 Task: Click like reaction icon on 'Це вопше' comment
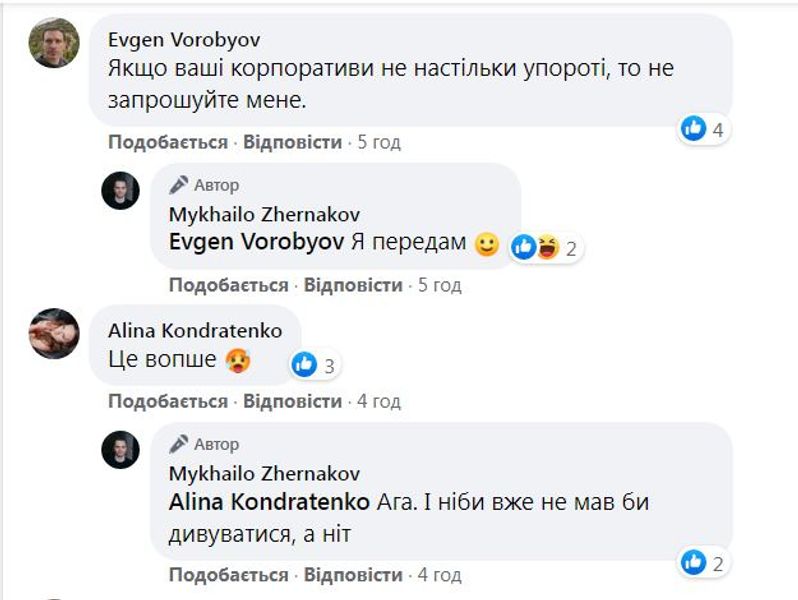(x=305, y=365)
